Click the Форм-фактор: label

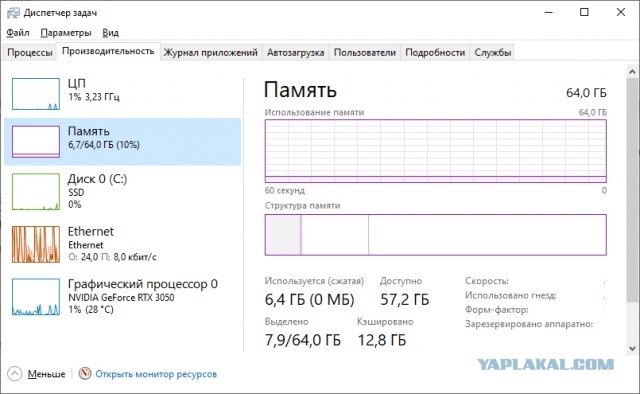(497, 309)
